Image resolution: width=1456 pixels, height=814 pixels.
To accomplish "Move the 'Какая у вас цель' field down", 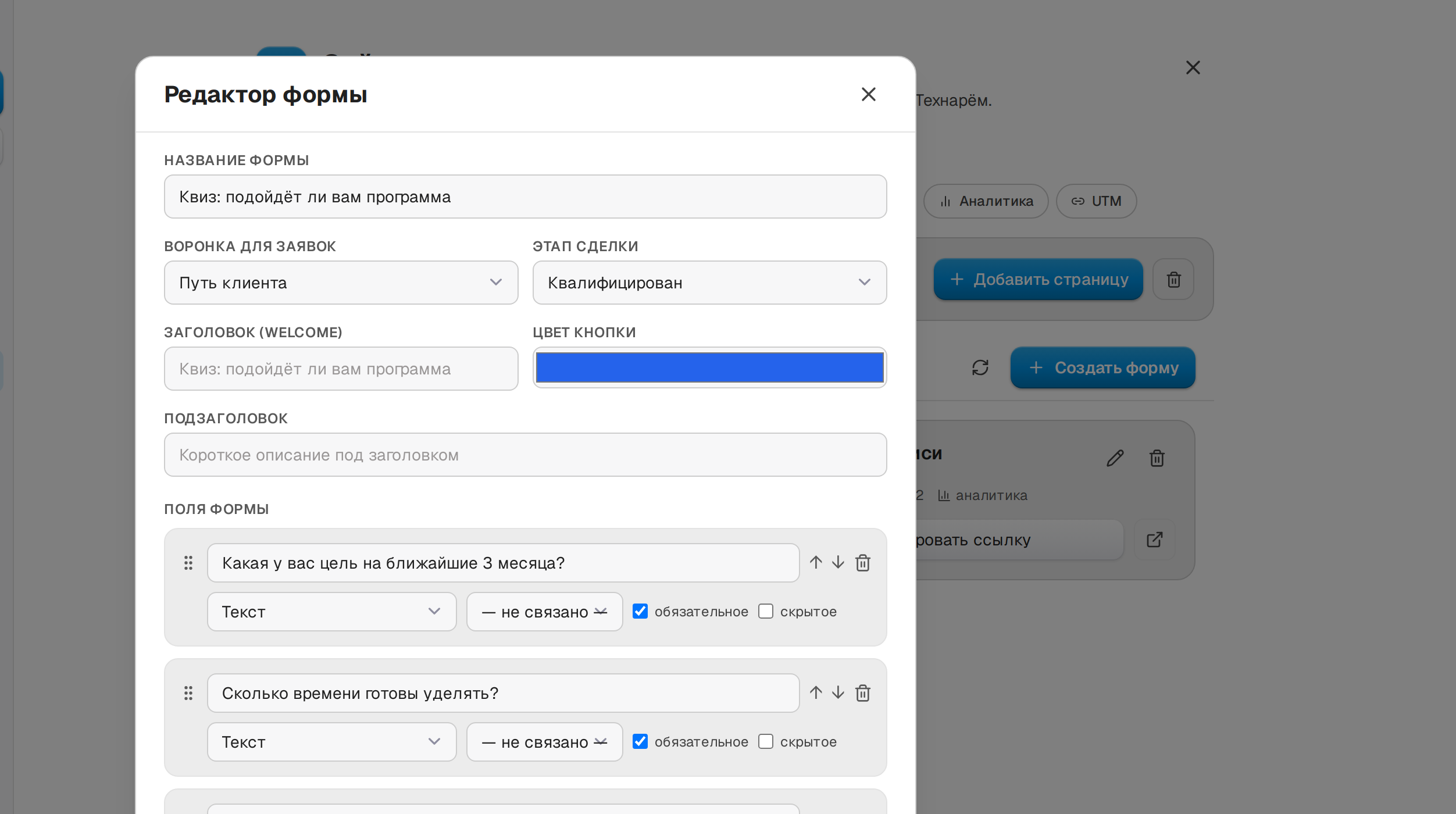I will (838, 562).
